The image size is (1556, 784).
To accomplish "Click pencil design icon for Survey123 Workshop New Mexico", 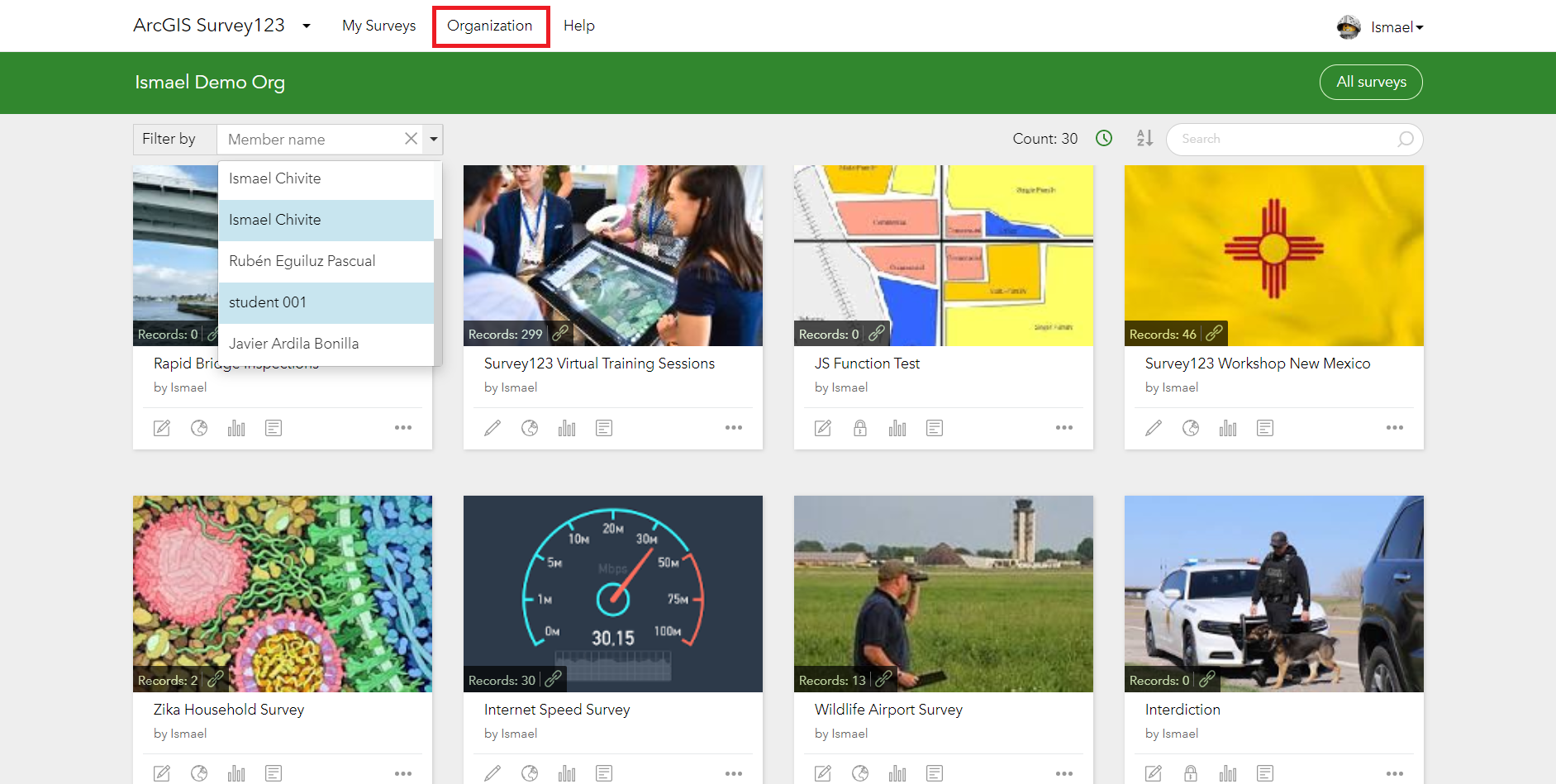I will [1154, 428].
